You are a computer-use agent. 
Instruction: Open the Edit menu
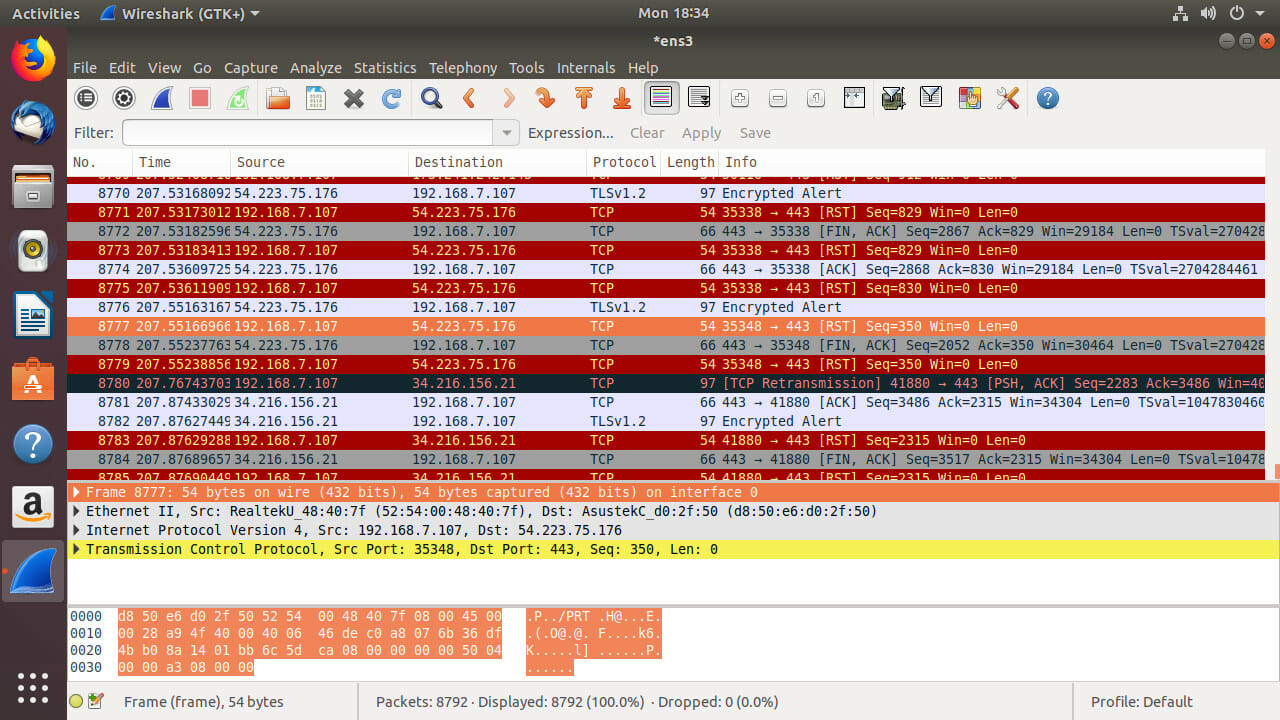click(122, 68)
